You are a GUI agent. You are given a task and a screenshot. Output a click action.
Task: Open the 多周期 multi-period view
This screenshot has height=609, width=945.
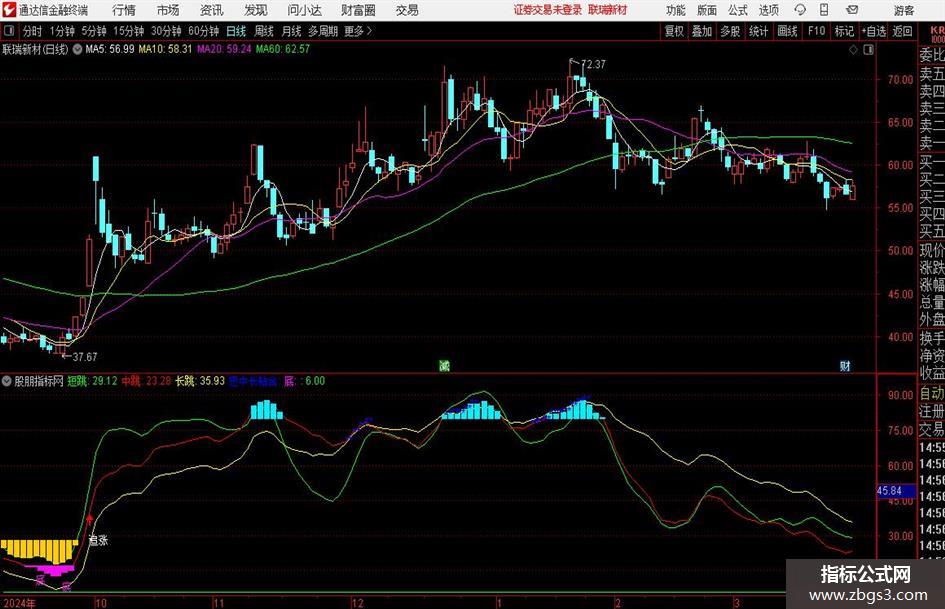click(322, 31)
